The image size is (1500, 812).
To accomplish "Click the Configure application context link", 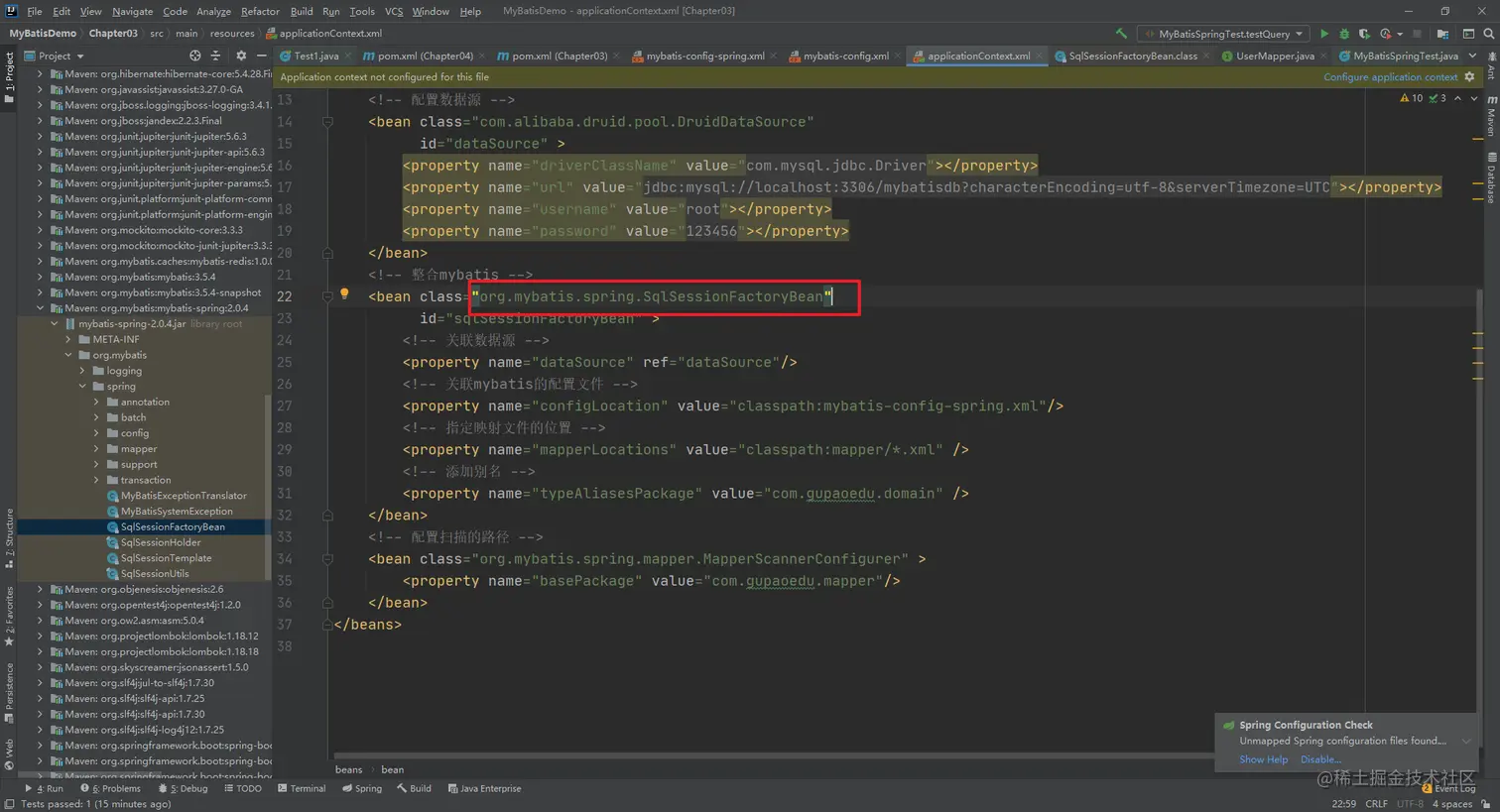I will [1391, 76].
